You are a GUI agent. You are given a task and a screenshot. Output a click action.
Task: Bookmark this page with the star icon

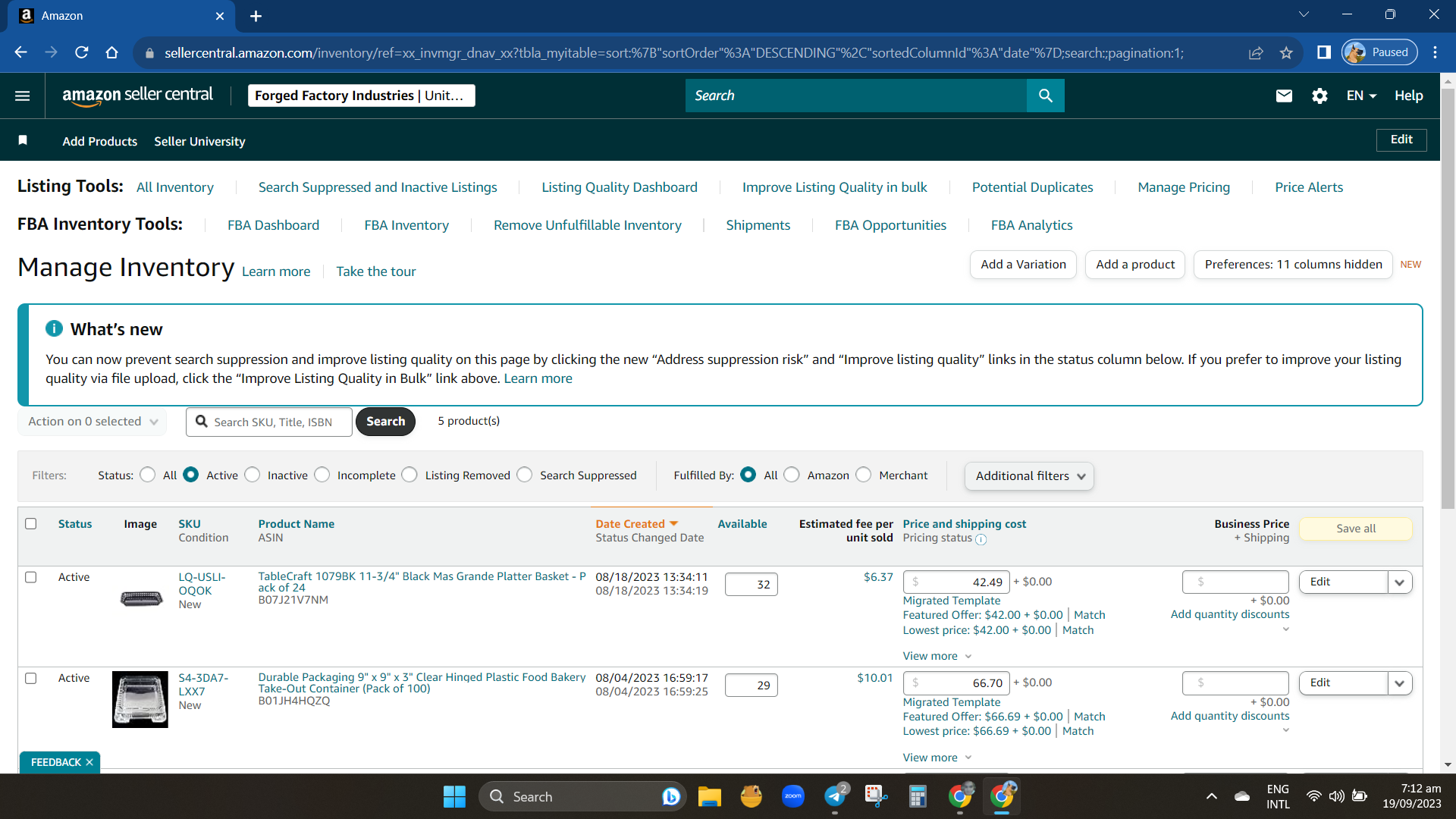tap(1286, 52)
